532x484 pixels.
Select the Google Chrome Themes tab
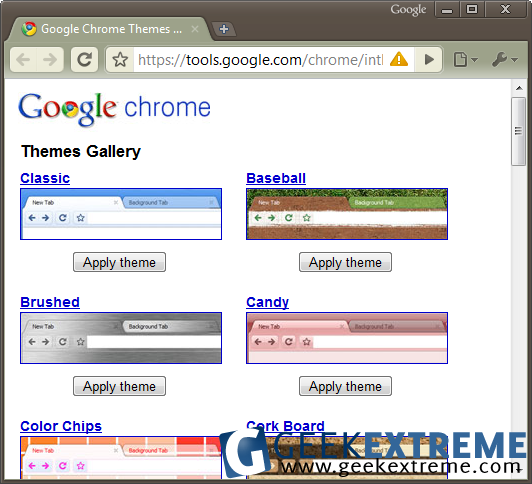111,29
